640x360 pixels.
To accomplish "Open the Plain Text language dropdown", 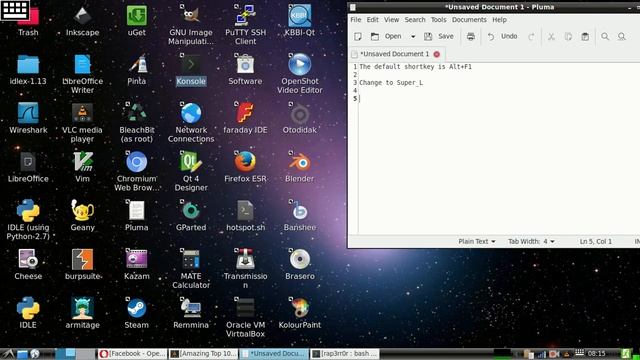I will click(x=477, y=241).
